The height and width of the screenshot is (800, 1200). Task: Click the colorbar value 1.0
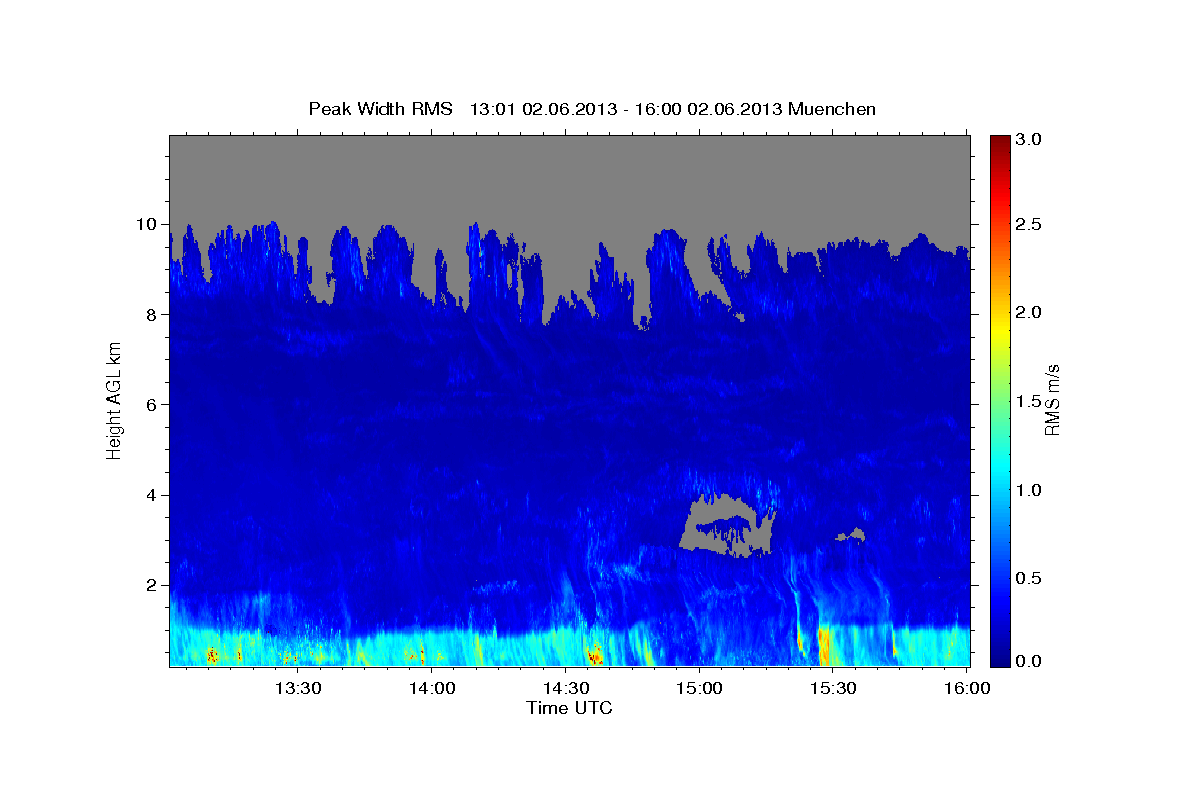pyautogui.click(x=1030, y=490)
